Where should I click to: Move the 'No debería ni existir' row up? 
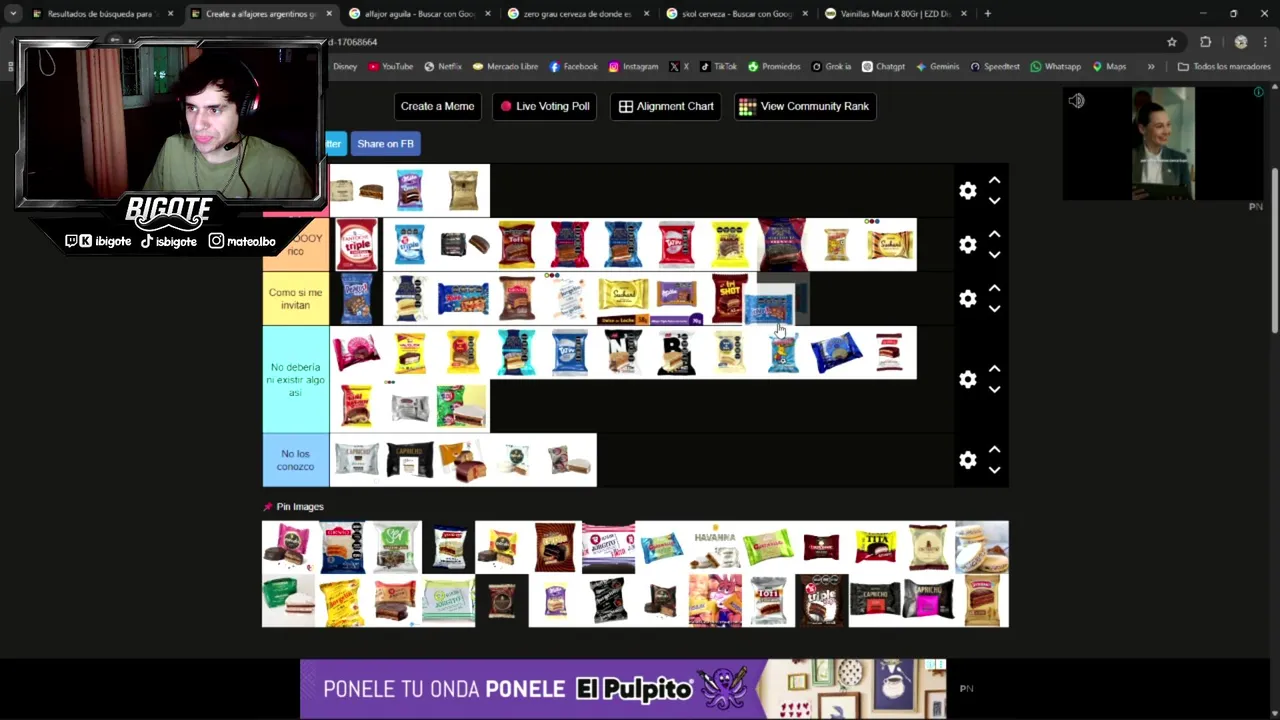994,369
